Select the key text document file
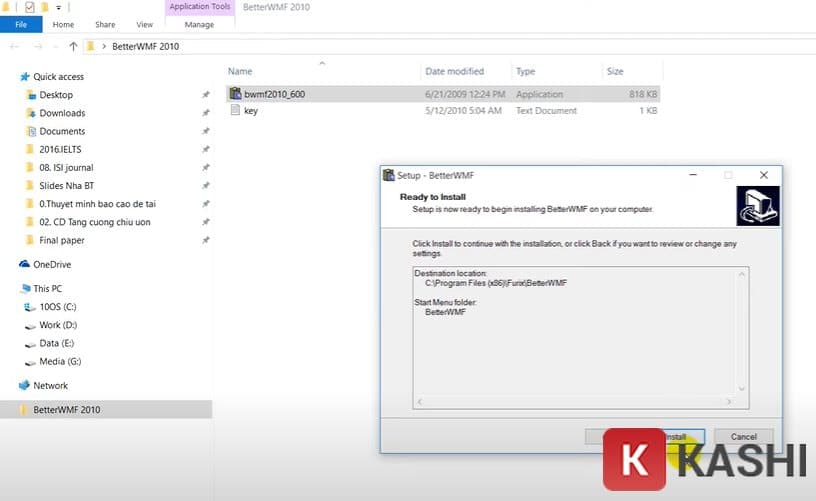 (443, 110)
